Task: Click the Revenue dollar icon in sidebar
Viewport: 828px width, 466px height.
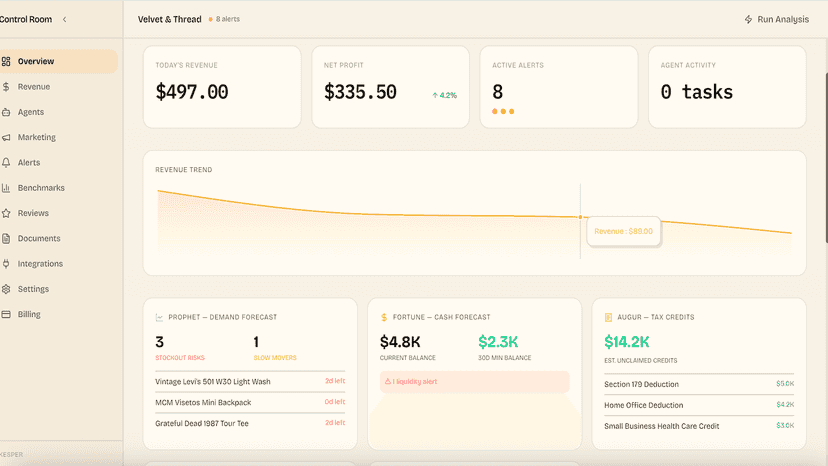Action: click(6, 87)
